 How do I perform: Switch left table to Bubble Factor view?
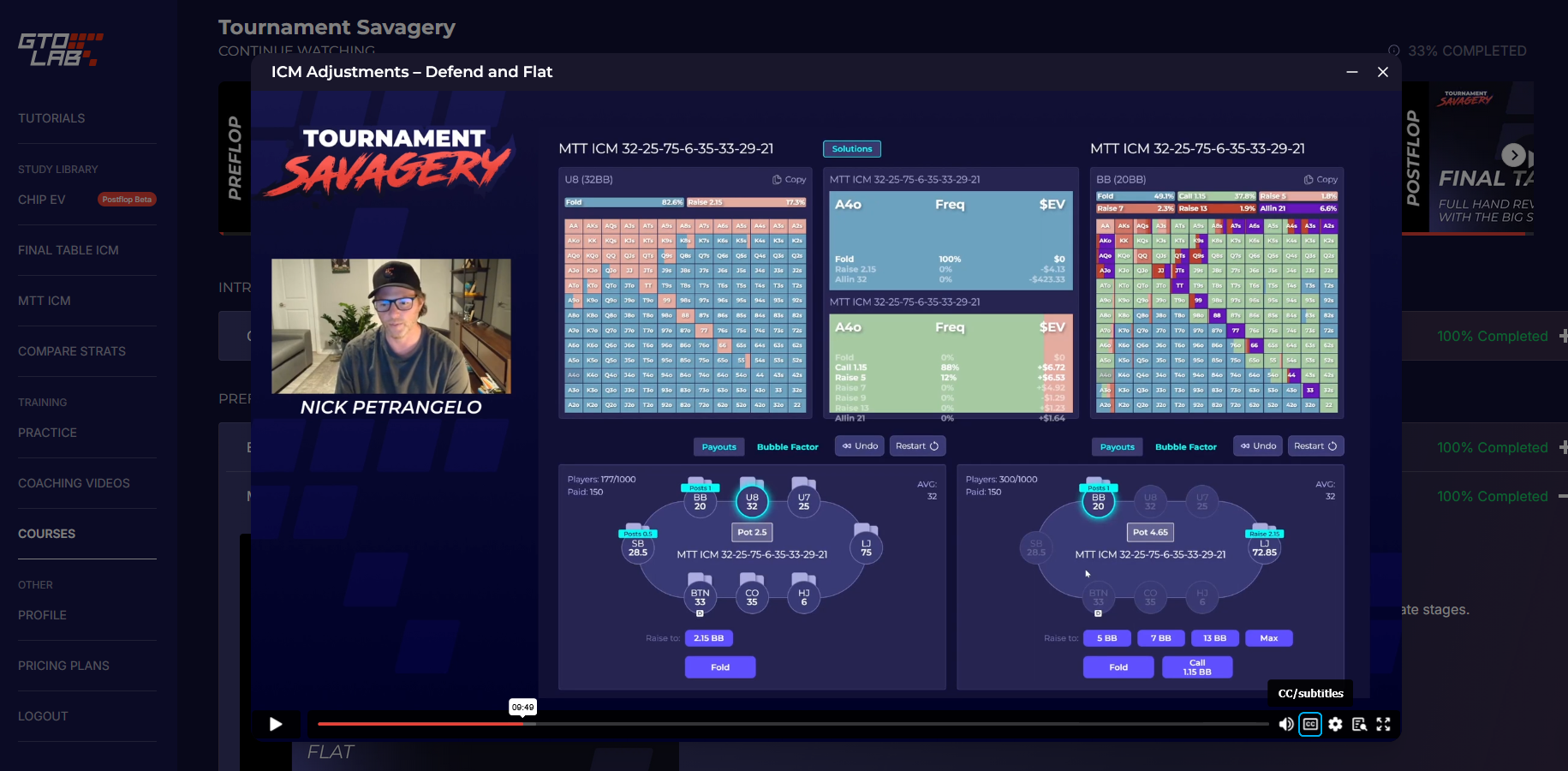coord(787,445)
